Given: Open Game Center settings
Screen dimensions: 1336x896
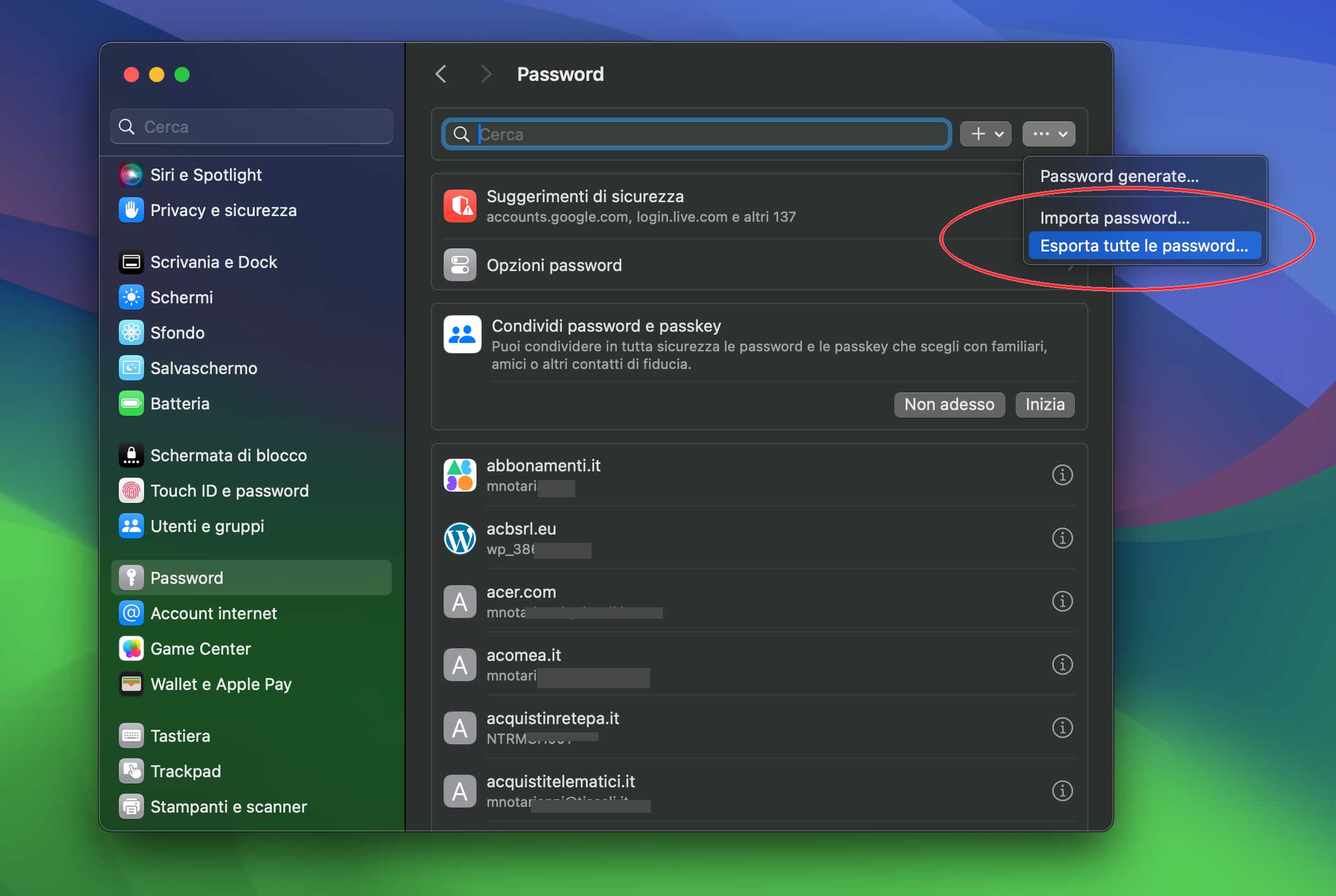Looking at the screenshot, I should click(131, 648).
